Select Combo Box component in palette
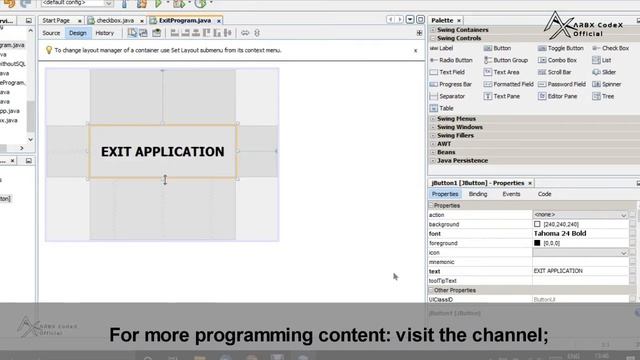Viewport: 640px width, 360px height. click(x=558, y=60)
